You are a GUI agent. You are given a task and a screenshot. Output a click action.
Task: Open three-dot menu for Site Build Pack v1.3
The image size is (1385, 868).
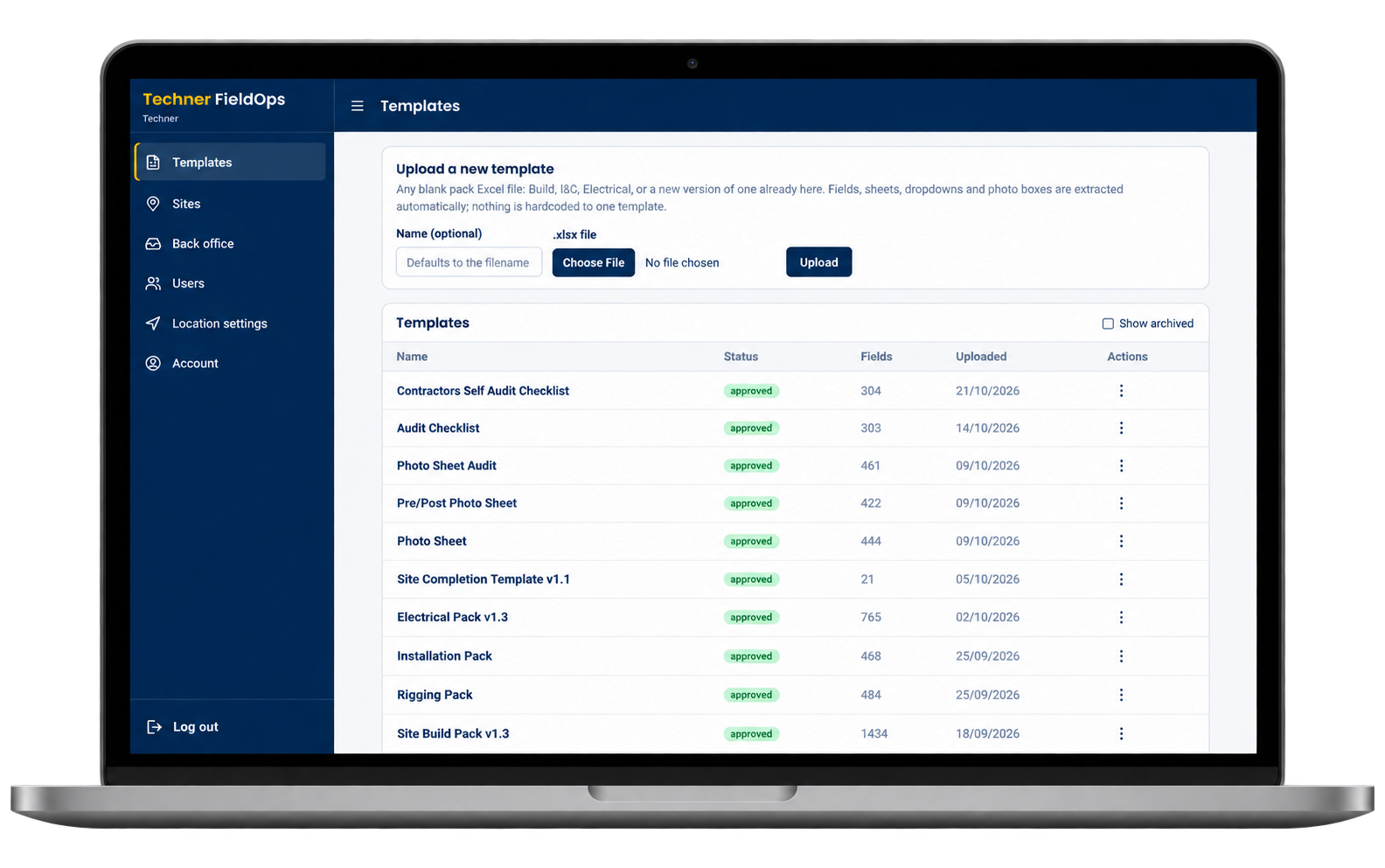coord(1121,734)
